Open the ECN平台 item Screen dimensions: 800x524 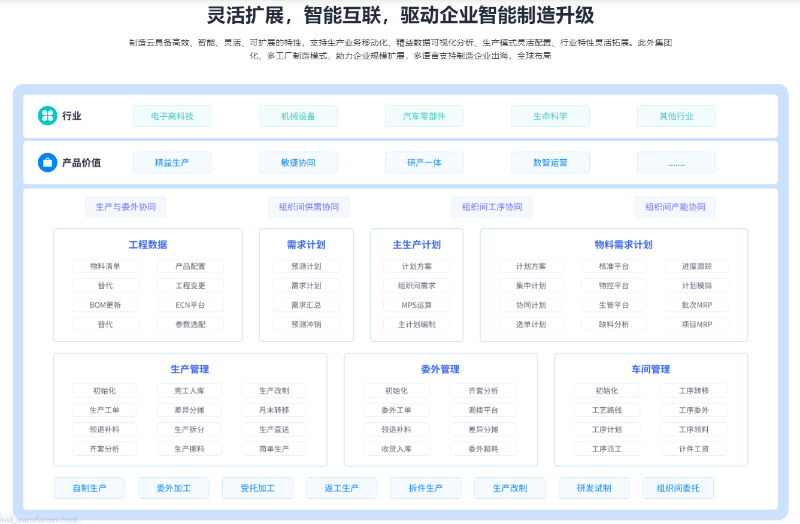[190, 305]
